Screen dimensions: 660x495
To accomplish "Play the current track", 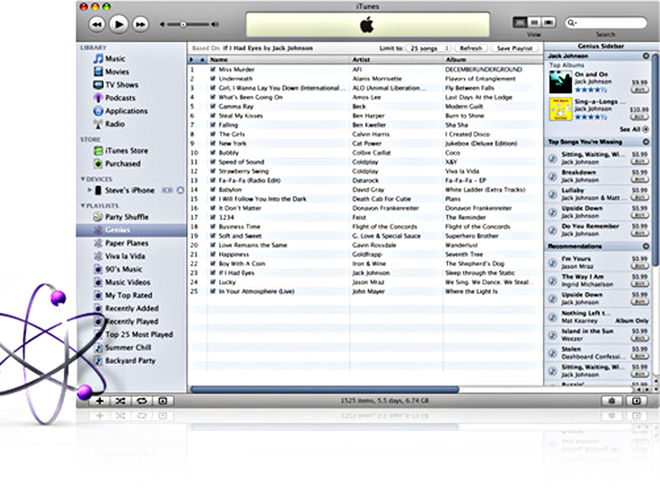I will pyautogui.click(x=119, y=24).
